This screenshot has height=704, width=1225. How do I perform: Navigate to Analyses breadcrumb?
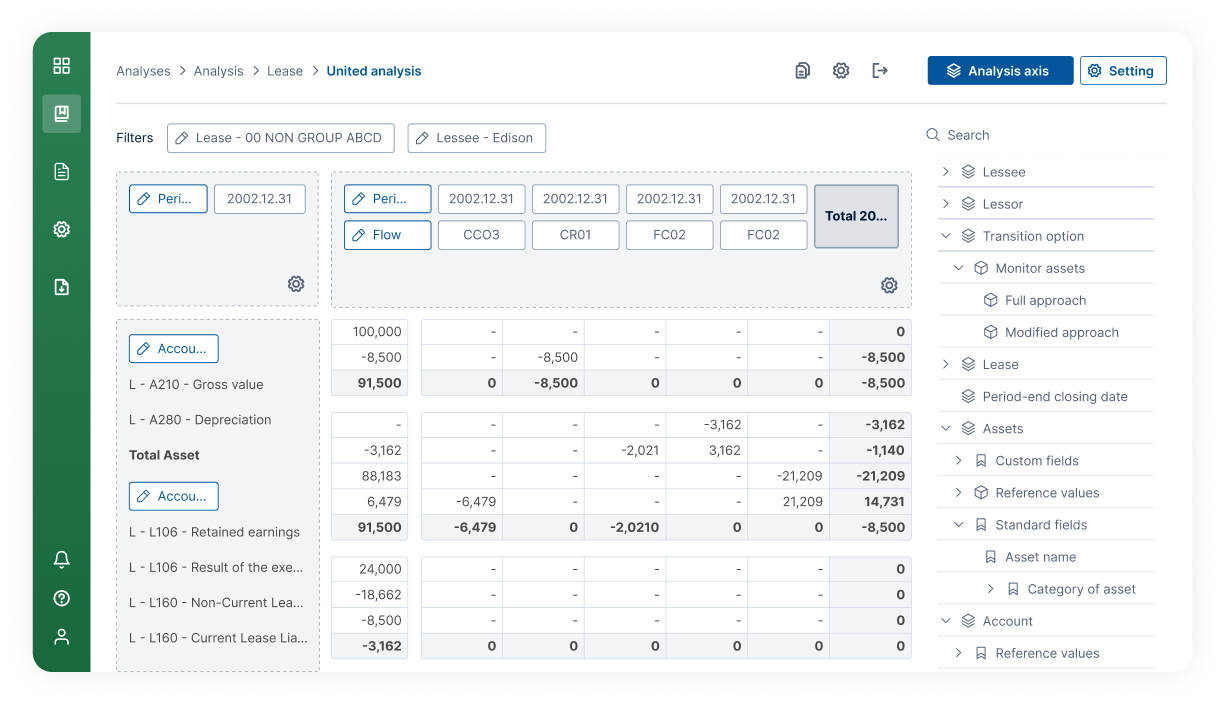point(143,71)
